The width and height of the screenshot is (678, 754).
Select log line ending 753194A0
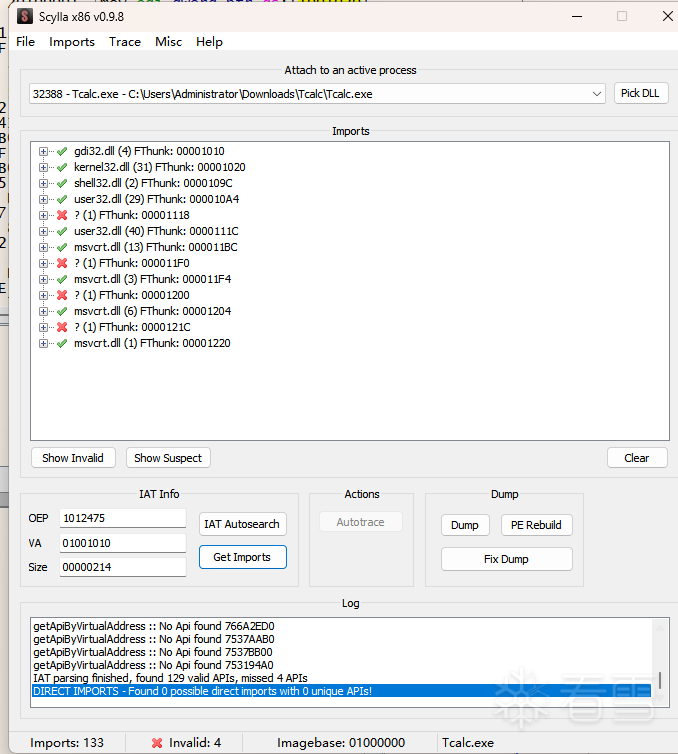153,665
